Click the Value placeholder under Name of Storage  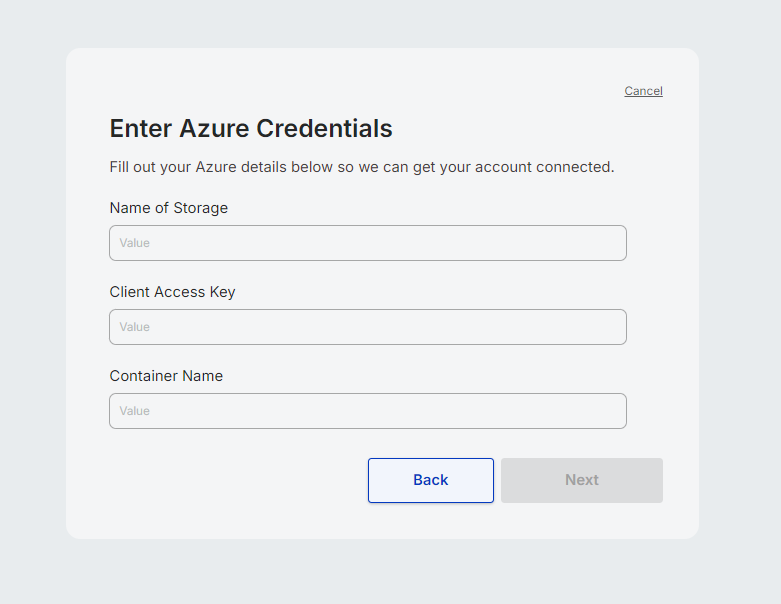pyautogui.click(x=134, y=243)
